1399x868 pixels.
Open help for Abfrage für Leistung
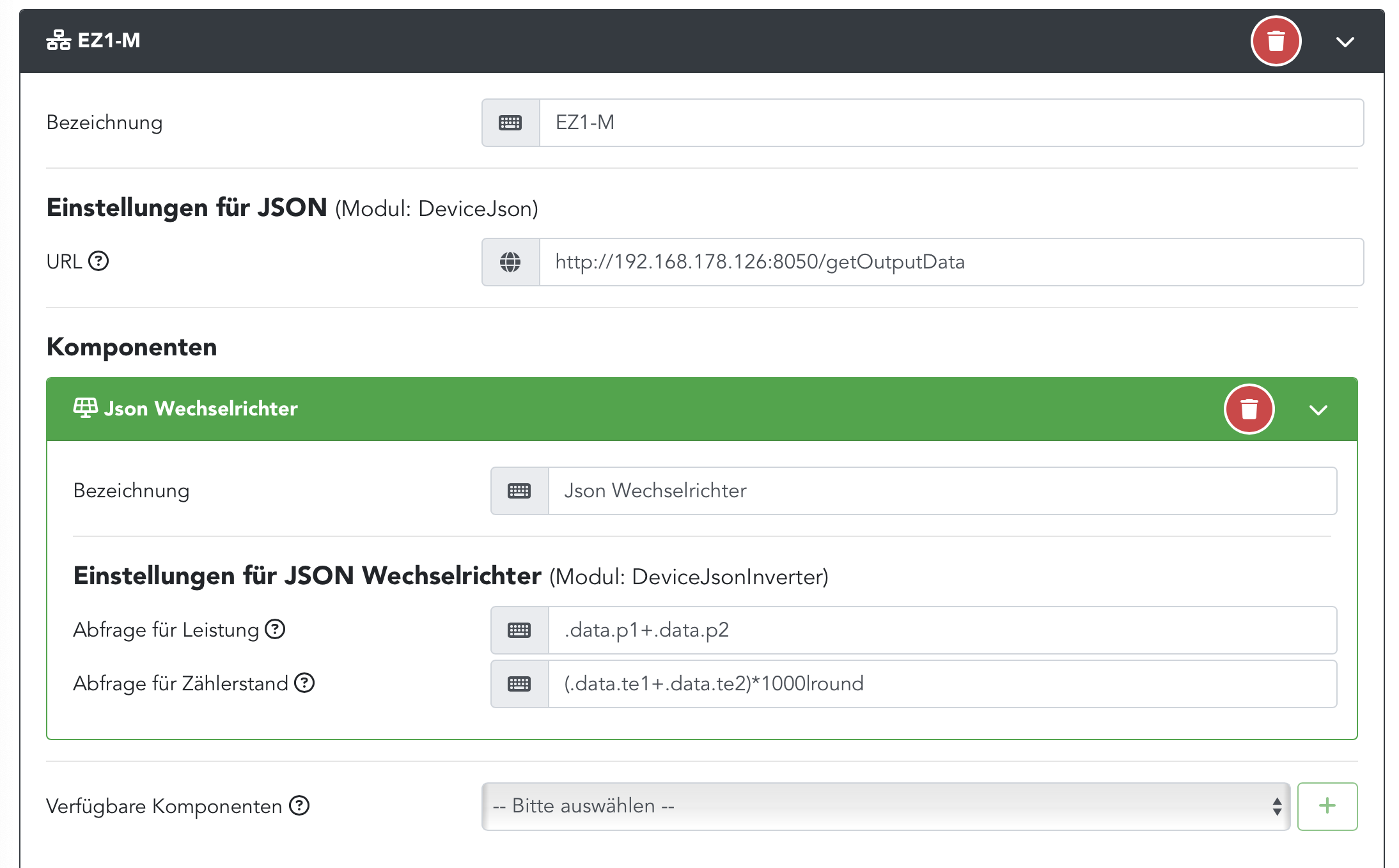(x=275, y=630)
